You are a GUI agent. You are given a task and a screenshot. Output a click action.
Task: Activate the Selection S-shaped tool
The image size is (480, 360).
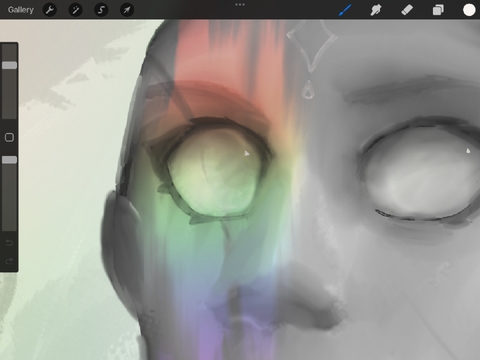[x=101, y=10]
